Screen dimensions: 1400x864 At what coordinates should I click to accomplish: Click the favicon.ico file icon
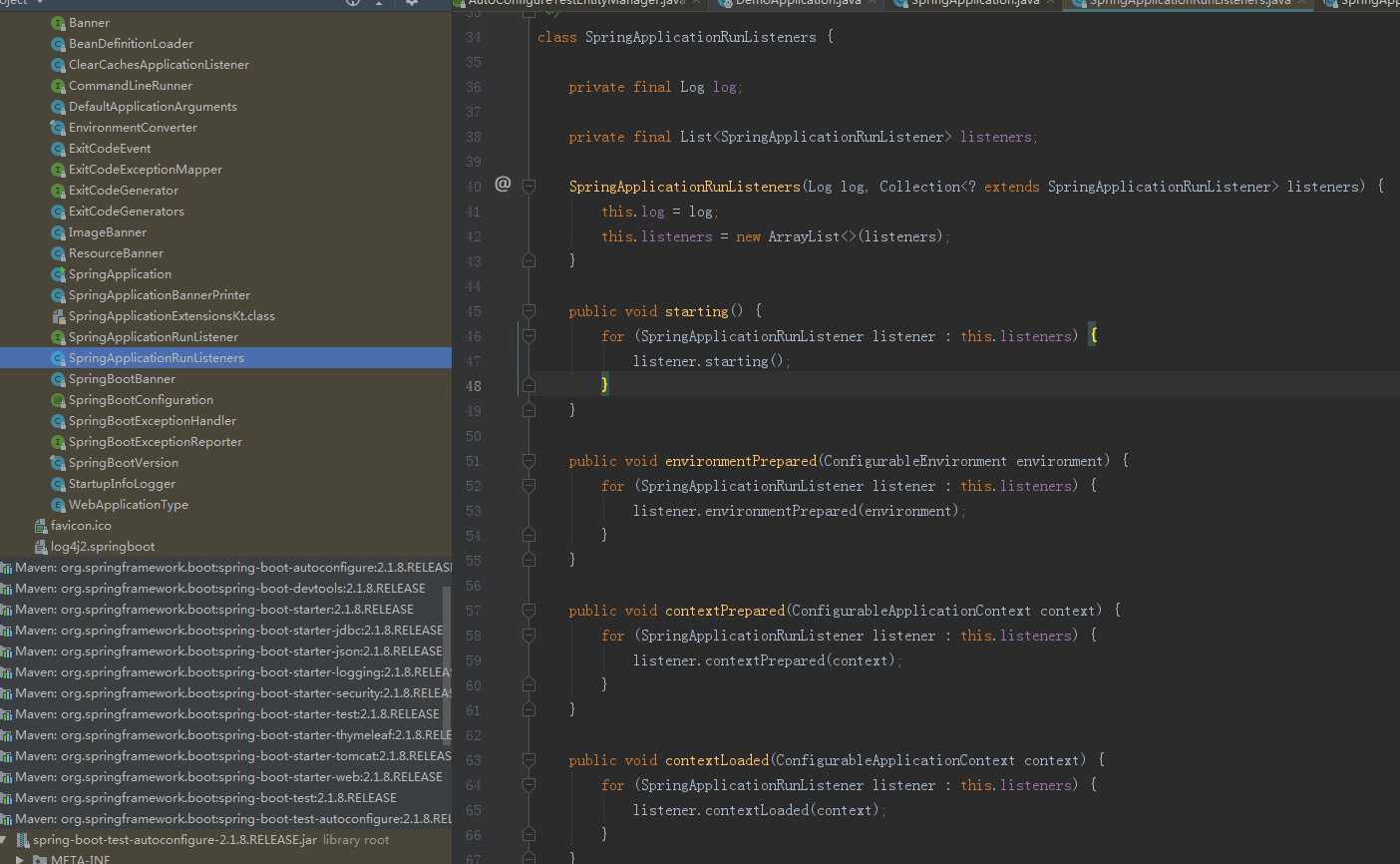click(x=41, y=526)
